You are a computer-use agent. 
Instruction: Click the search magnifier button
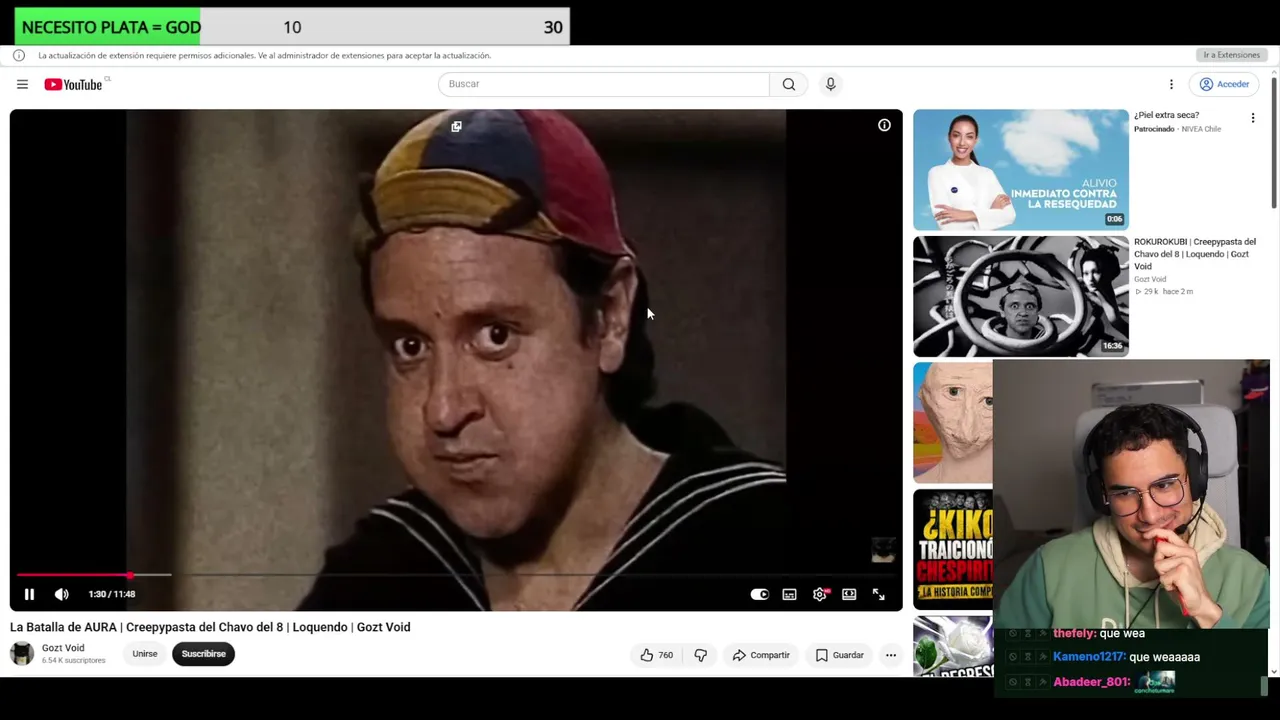789,84
